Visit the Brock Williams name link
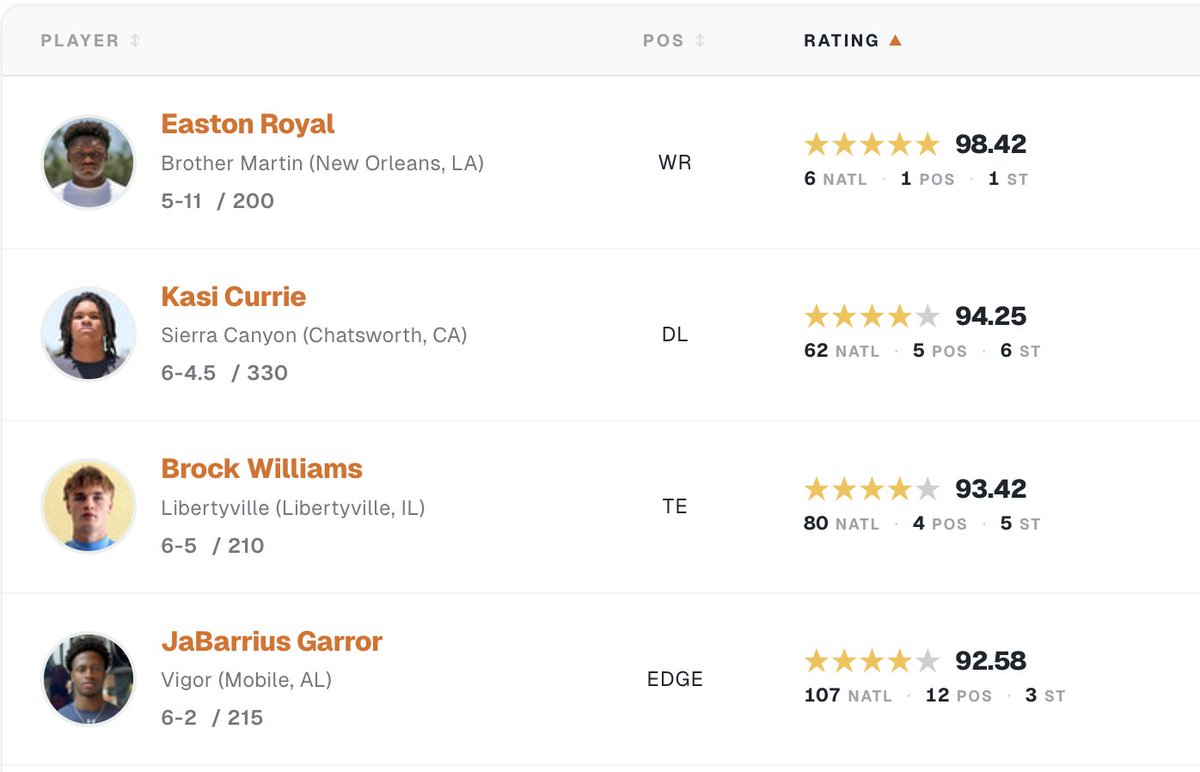Image resolution: width=1200 pixels, height=772 pixels. coord(262,468)
